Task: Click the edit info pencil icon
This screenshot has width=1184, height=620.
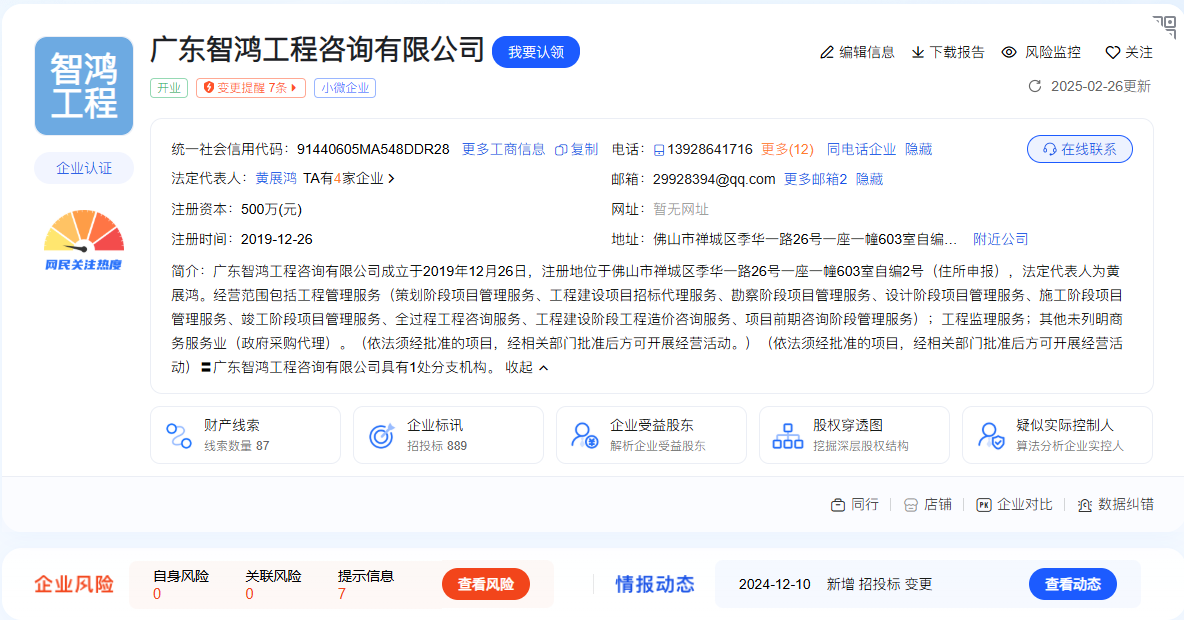Action: coord(826,52)
